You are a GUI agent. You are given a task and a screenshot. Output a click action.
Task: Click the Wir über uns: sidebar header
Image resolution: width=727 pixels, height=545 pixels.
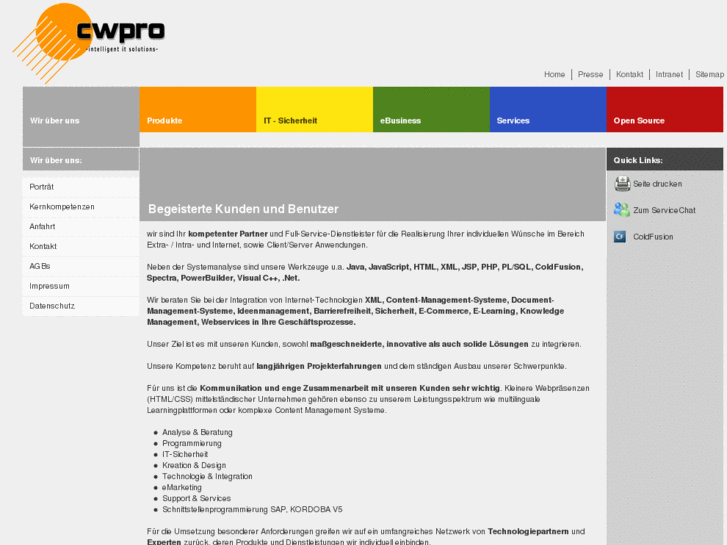click(81, 160)
